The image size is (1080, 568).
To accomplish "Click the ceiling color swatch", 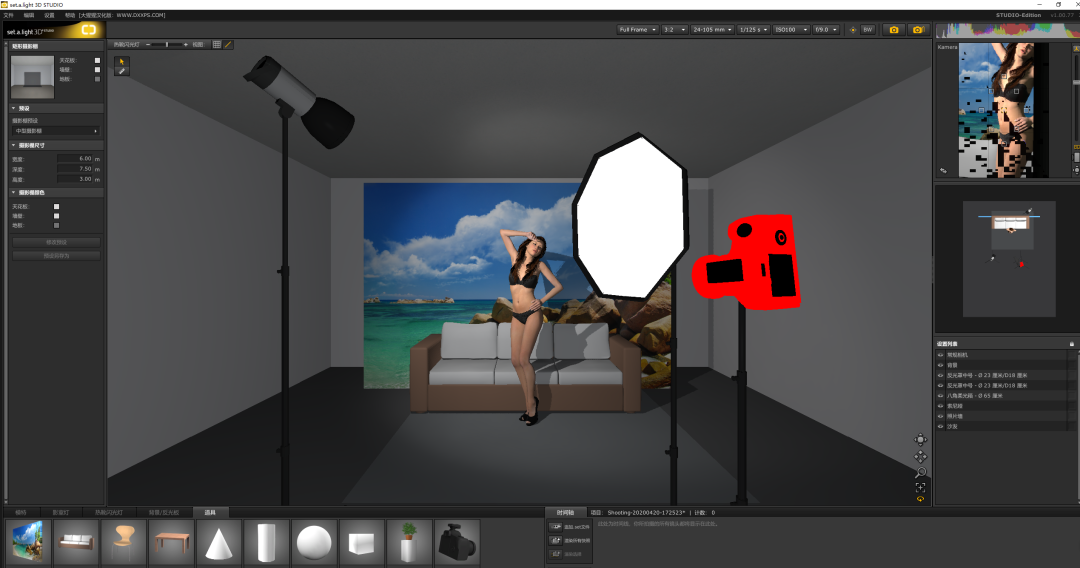I will click(x=56, y=207).
